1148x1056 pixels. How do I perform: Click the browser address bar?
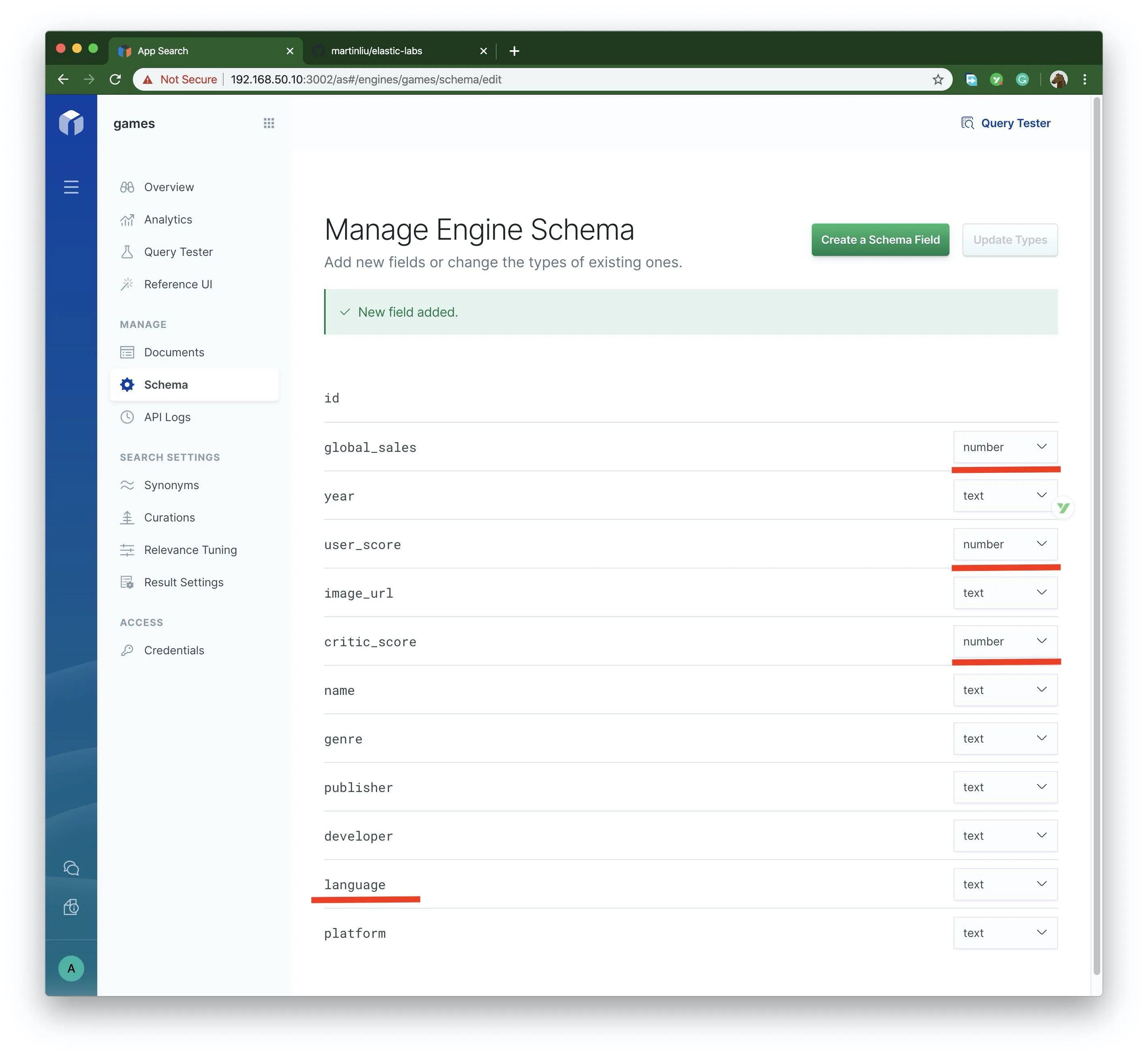click(572, 79)
